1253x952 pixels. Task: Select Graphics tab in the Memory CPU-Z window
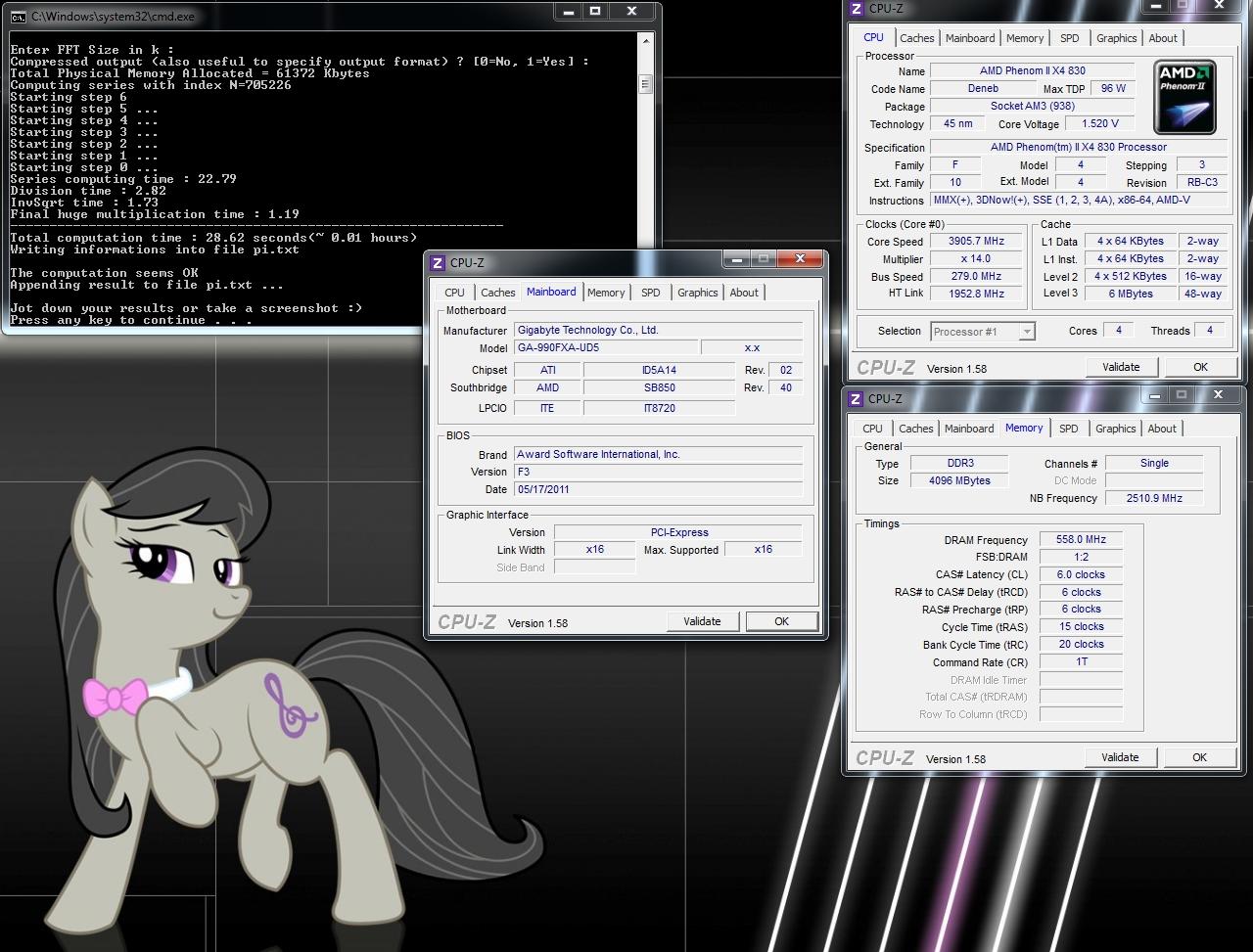1115,429
